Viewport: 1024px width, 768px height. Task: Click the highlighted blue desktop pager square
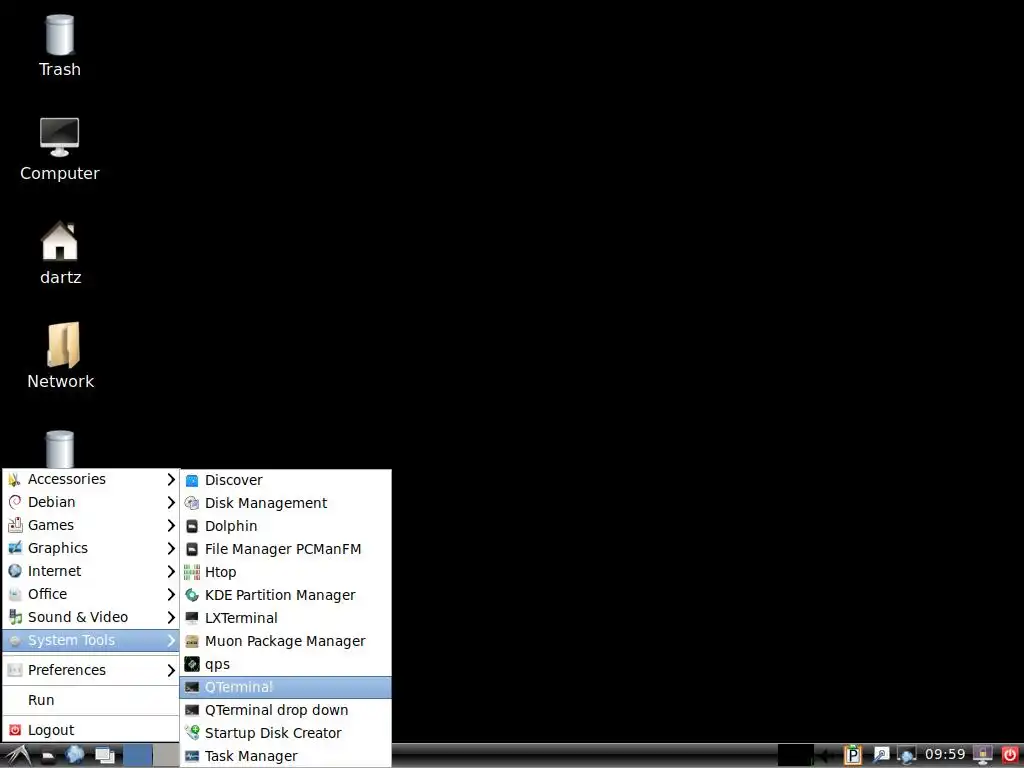point(138,756)
